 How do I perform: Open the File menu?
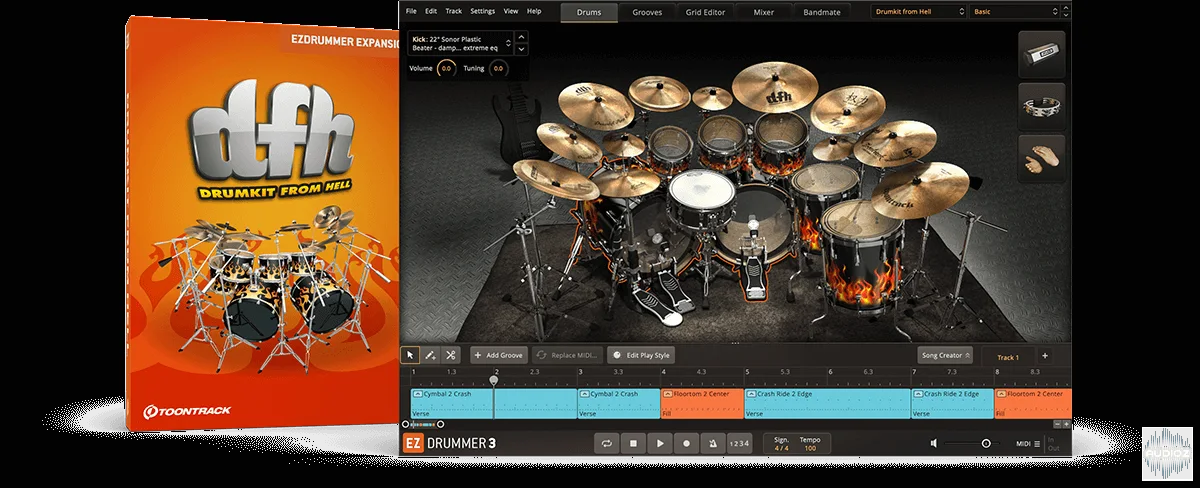click(x=410, y=11)
